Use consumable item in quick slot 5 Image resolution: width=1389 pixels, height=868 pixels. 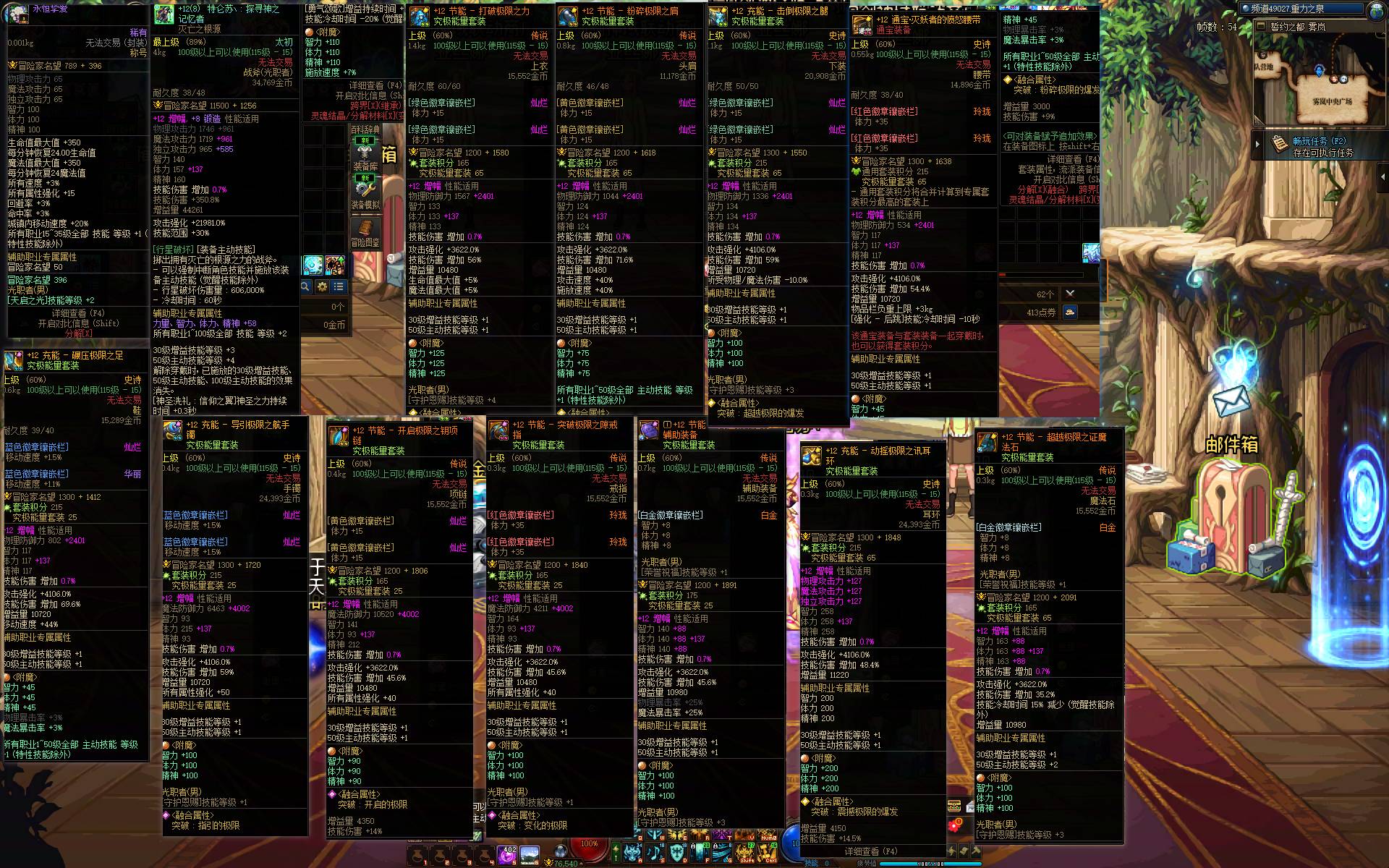click(507, 855)
